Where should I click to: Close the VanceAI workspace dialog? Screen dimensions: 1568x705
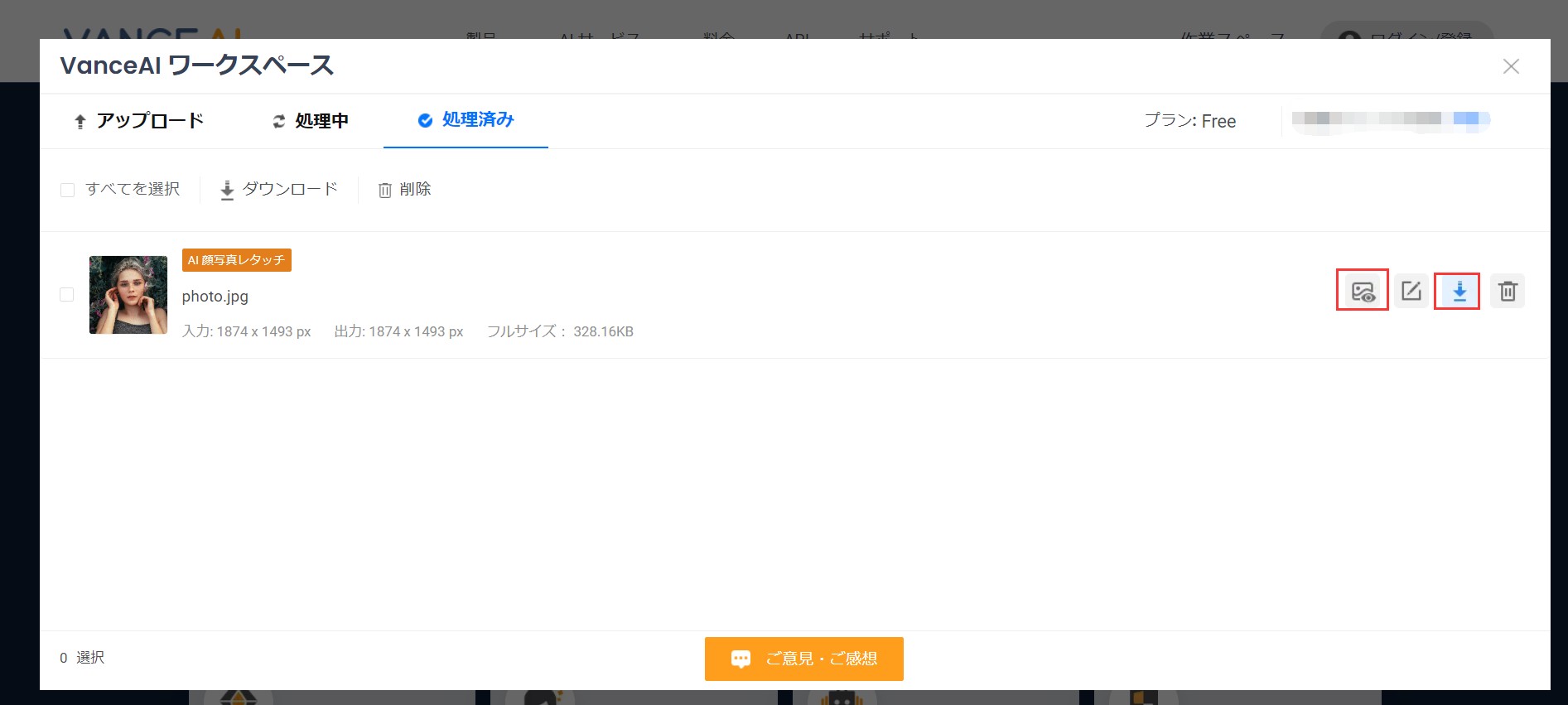click(x=1510, y=66)
